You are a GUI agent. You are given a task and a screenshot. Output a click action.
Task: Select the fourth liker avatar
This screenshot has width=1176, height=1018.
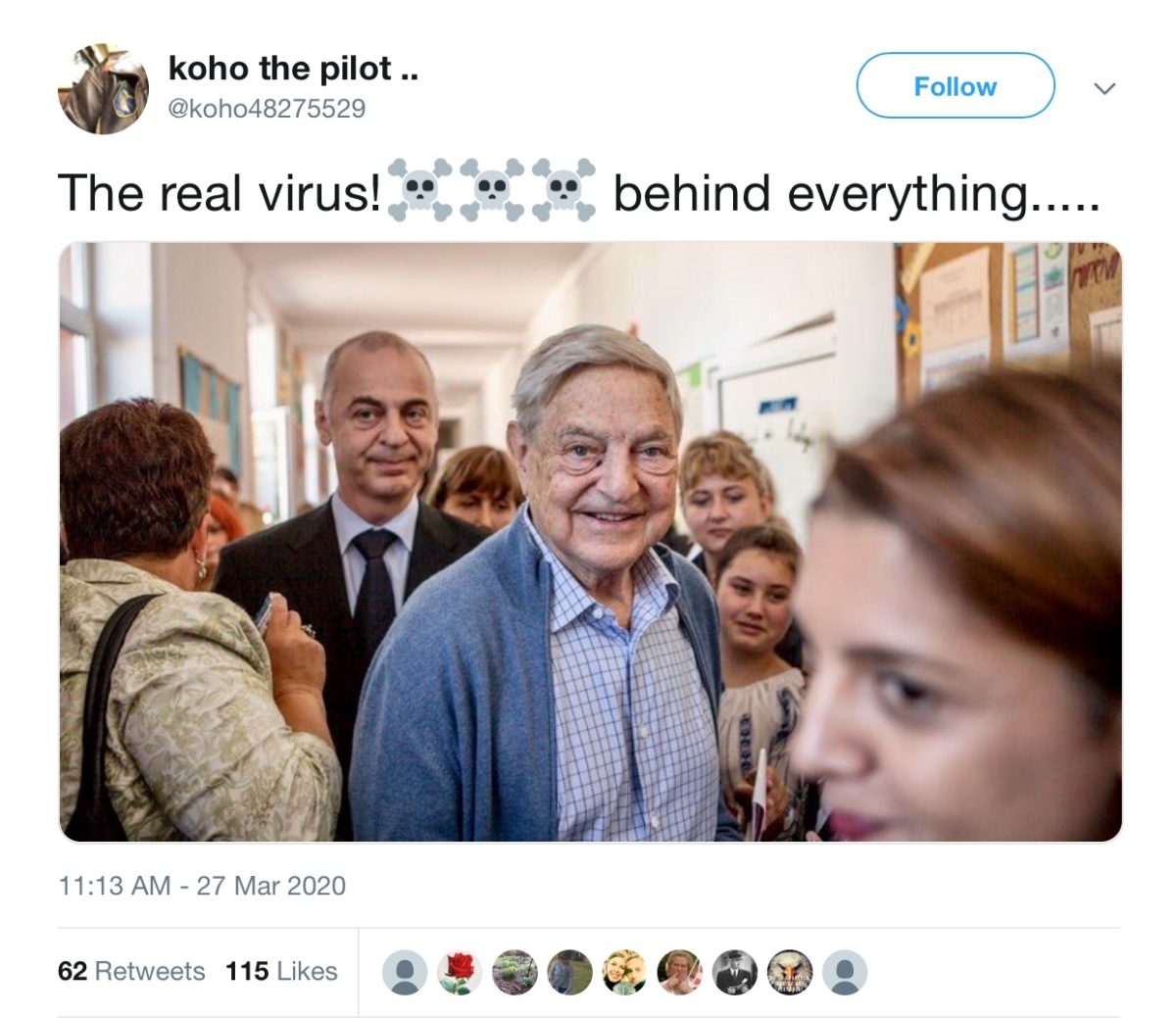click(569, 972)
